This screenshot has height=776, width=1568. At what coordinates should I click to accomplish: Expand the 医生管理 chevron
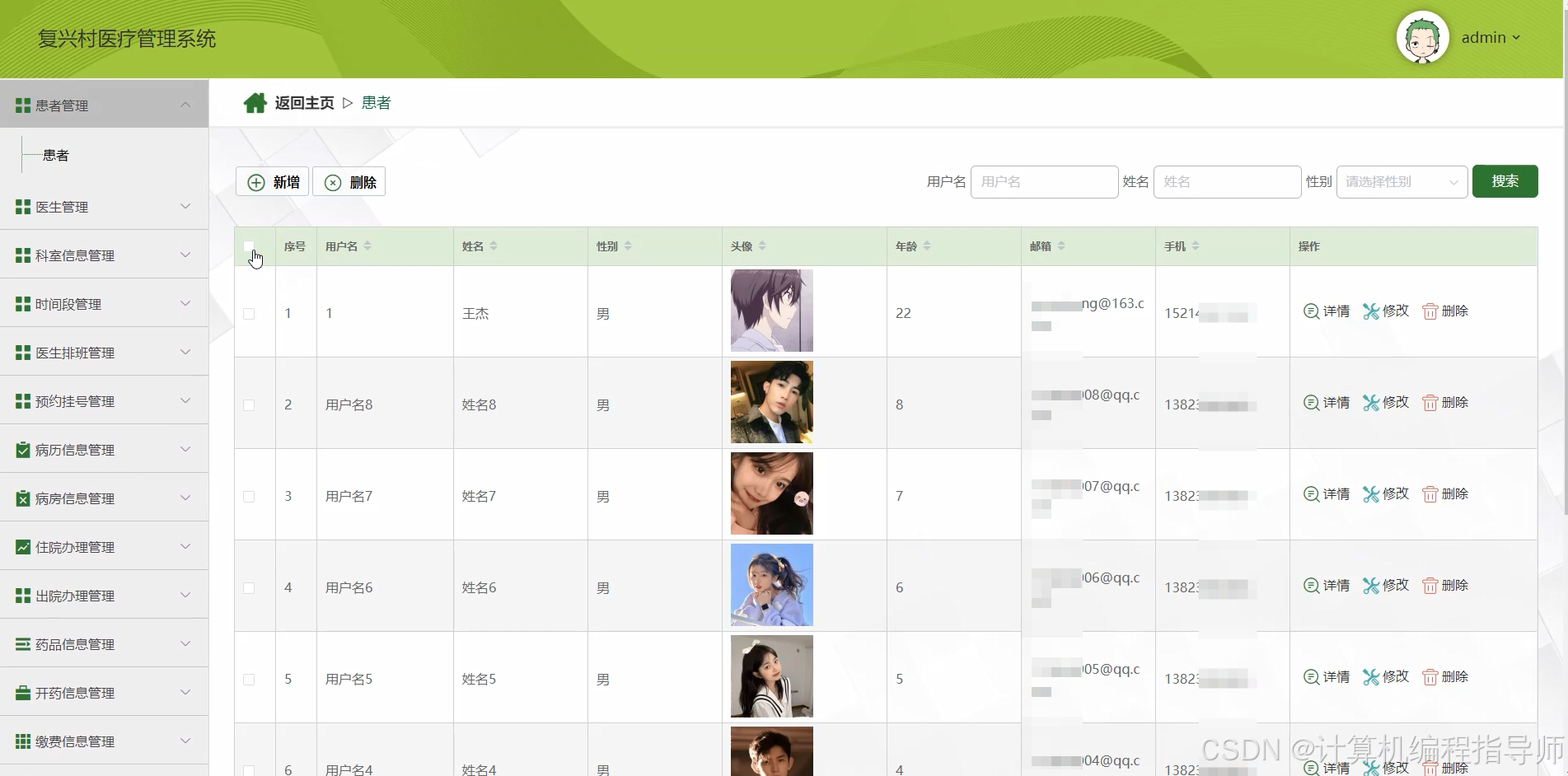pos(185,206)
